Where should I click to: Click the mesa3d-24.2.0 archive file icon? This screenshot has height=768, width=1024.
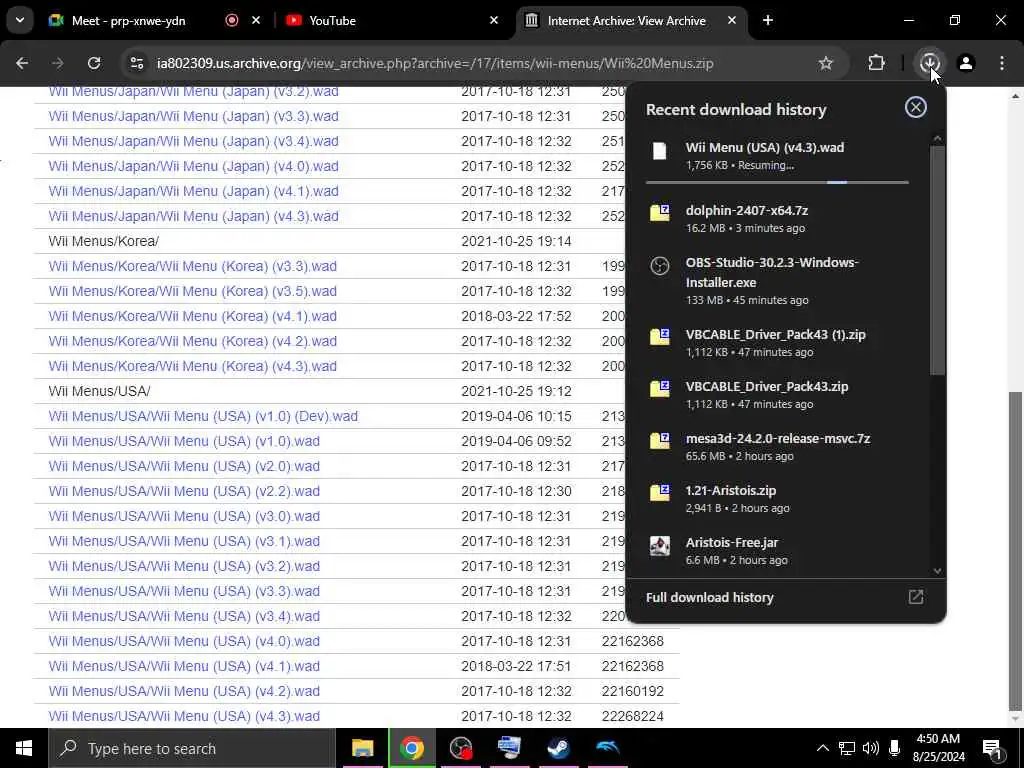point(660,441)
